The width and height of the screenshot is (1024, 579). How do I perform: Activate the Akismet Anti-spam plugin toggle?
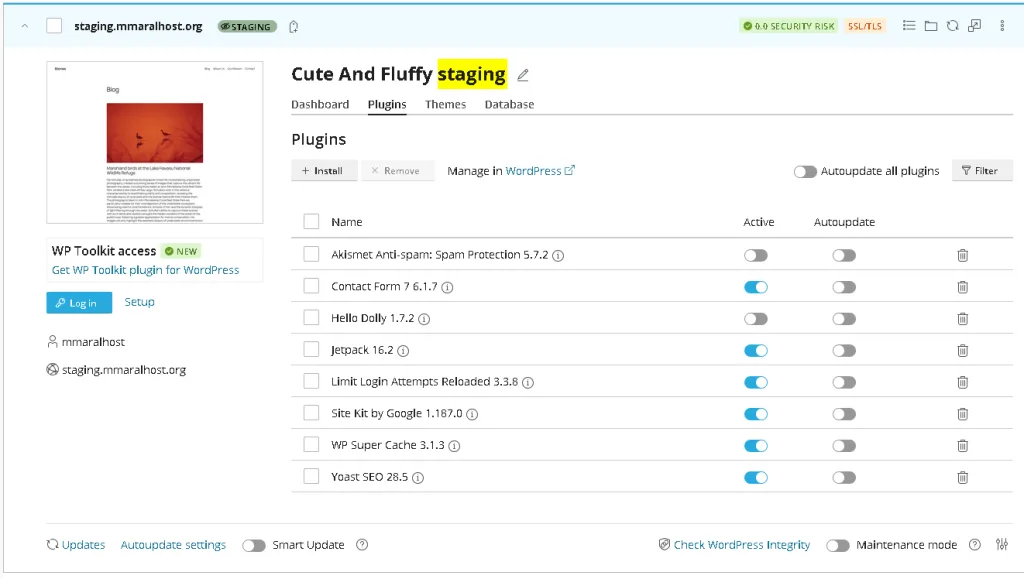(756, 255)
